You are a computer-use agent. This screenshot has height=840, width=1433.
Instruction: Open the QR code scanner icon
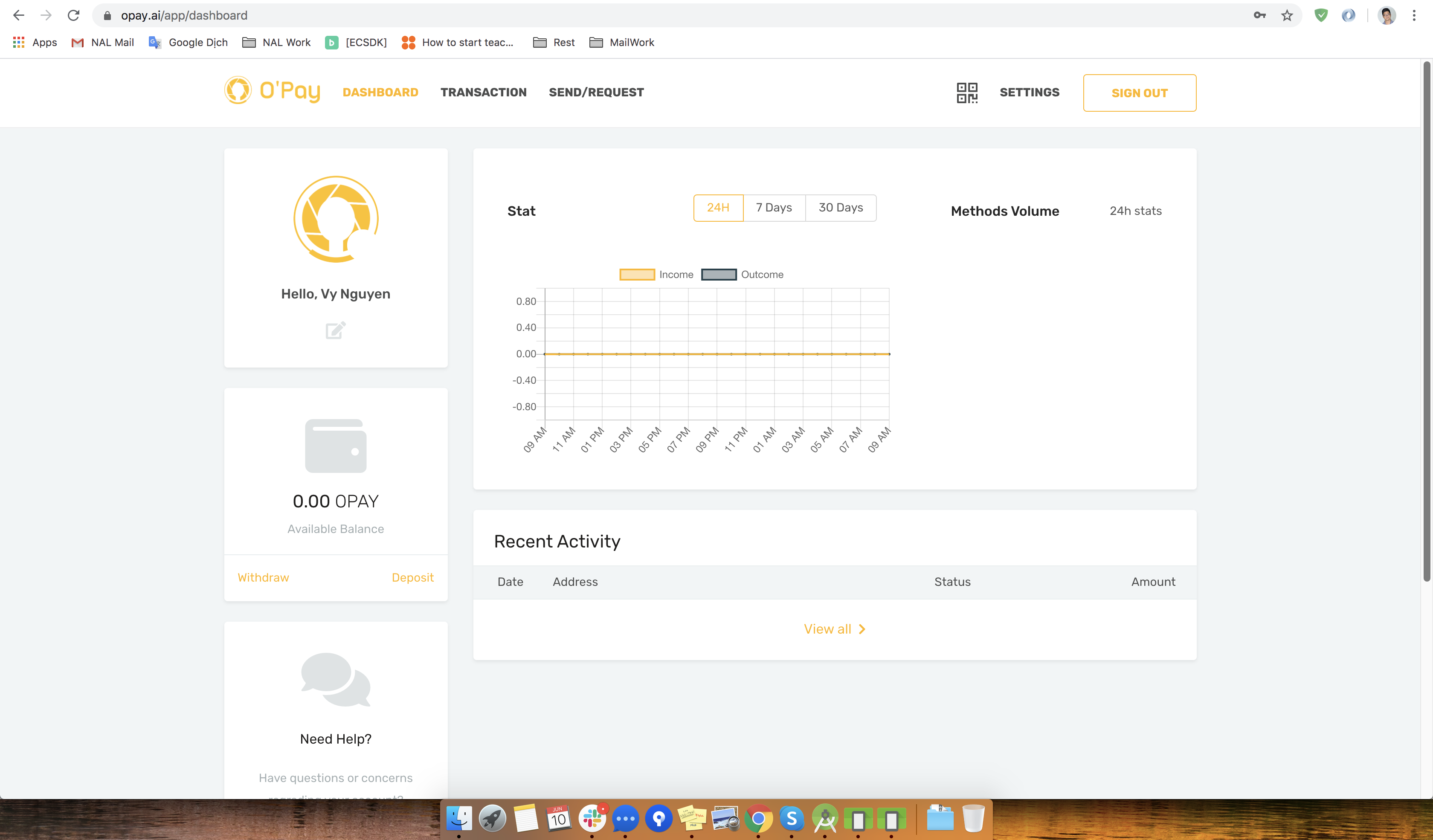click(967, 93)
